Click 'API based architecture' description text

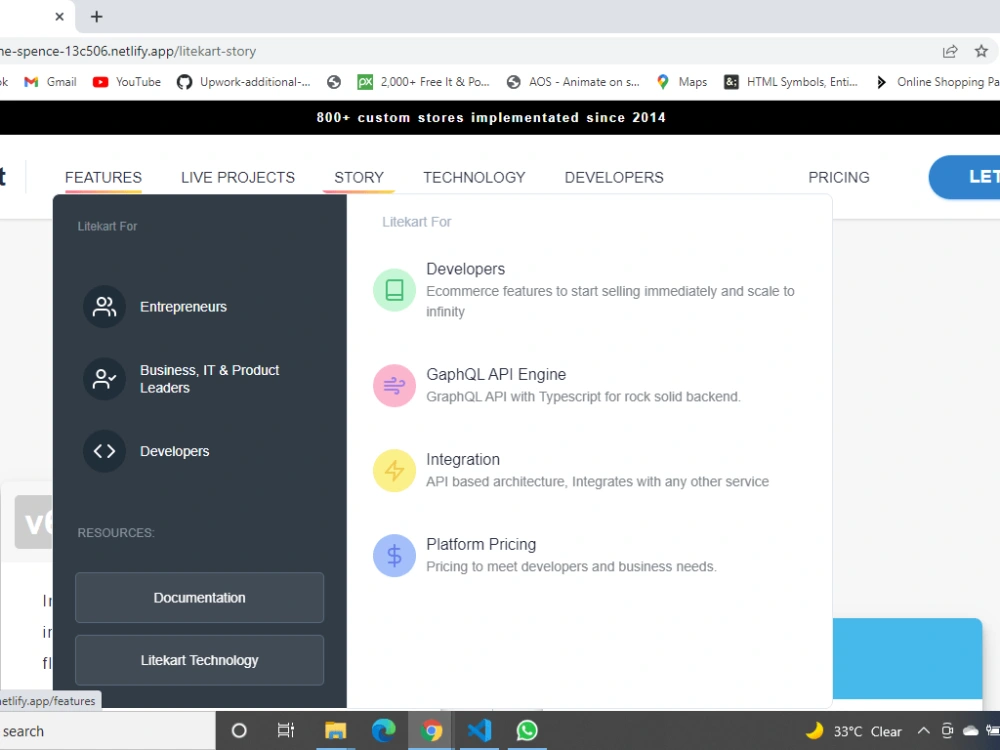pos(598,482)
